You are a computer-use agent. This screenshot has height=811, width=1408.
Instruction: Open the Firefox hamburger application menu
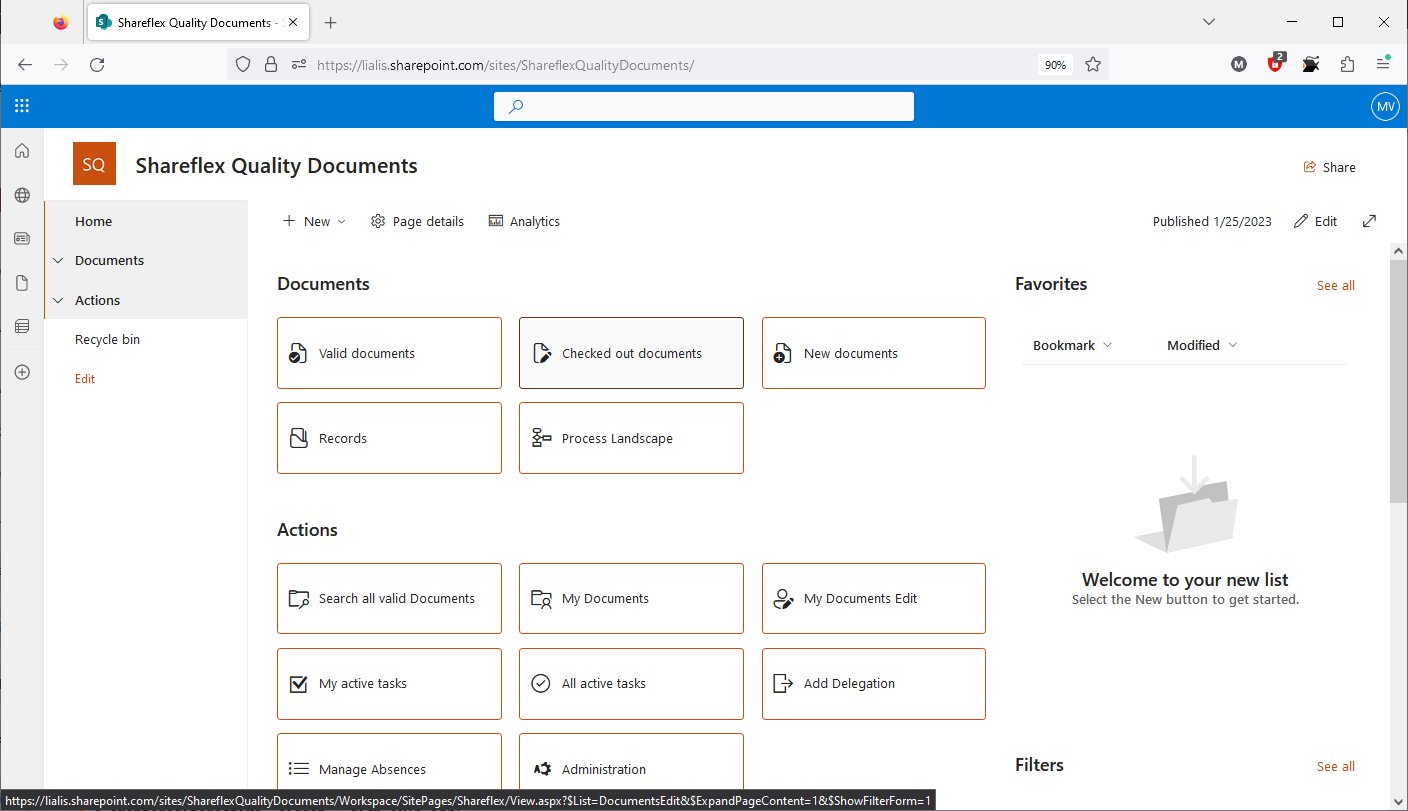coord(1383,64)
